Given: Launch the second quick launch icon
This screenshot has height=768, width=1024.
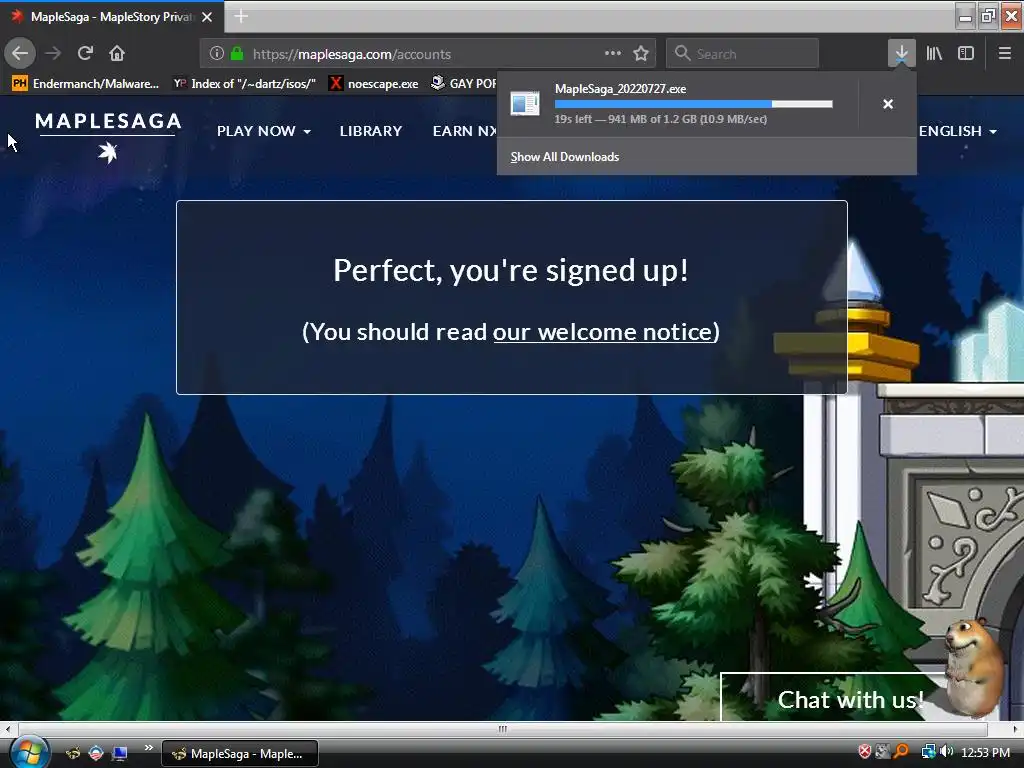Looking at the screenshot, I should tap(96, 753).
